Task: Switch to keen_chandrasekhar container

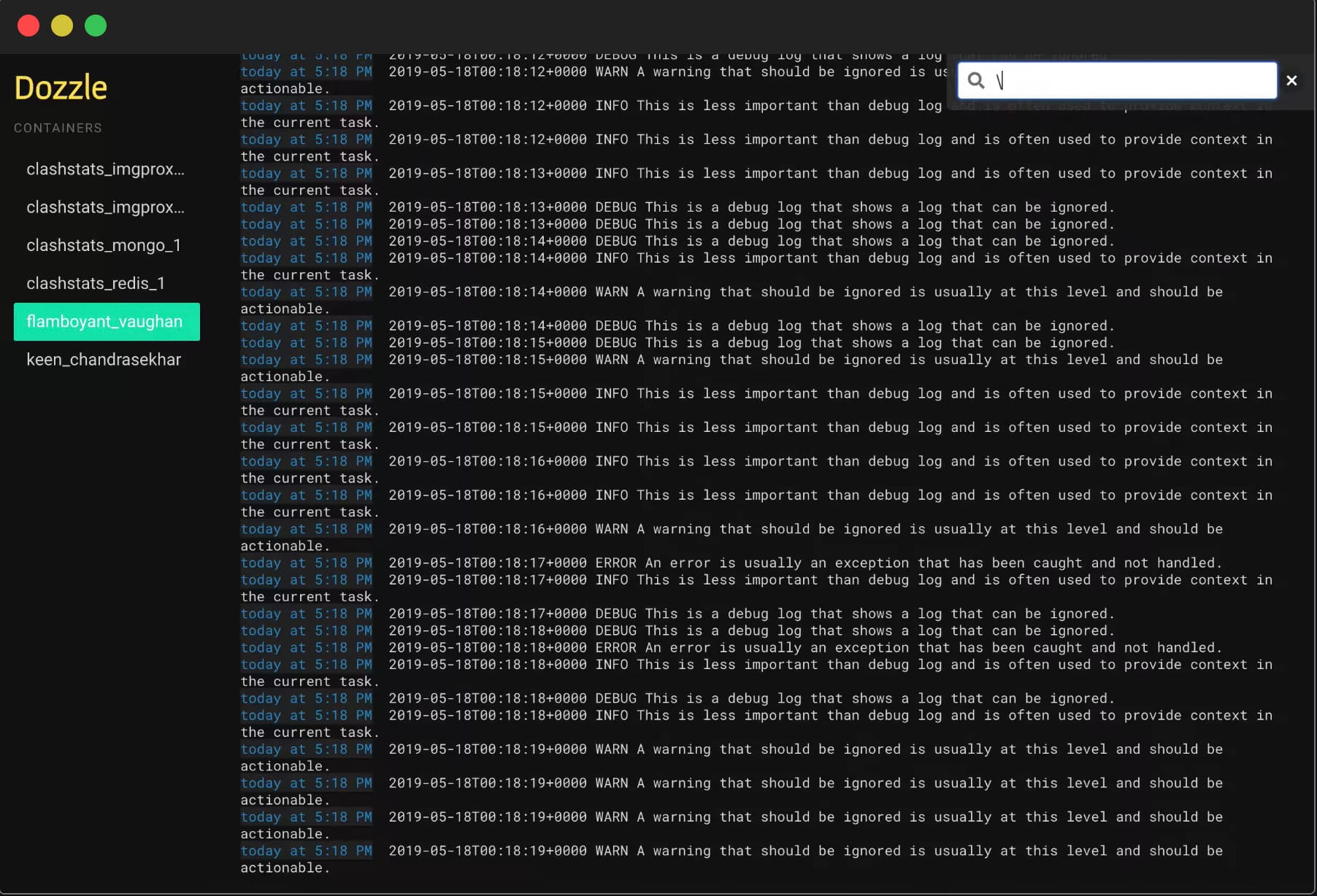Action: coord(104,360)
